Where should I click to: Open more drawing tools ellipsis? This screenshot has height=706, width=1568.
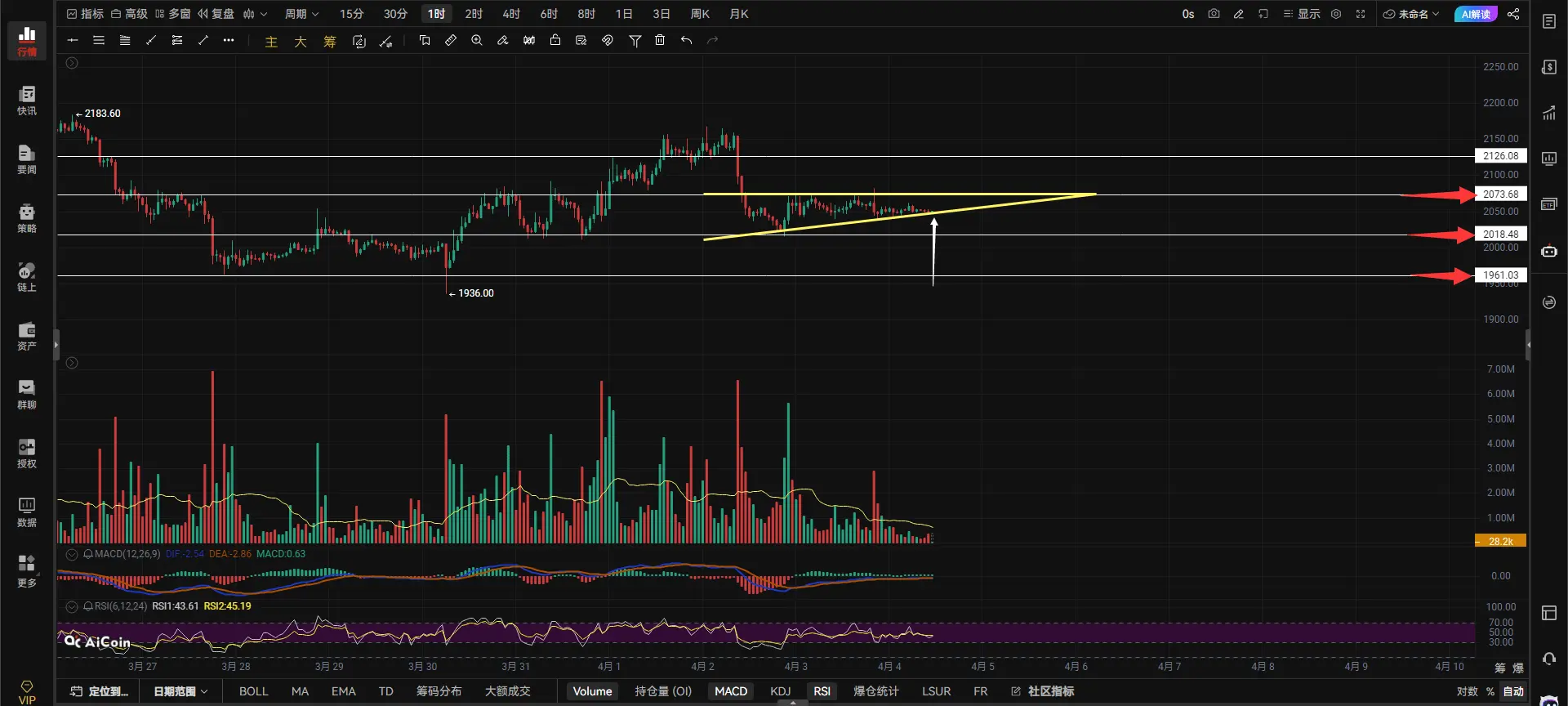(x=229, y=40)
